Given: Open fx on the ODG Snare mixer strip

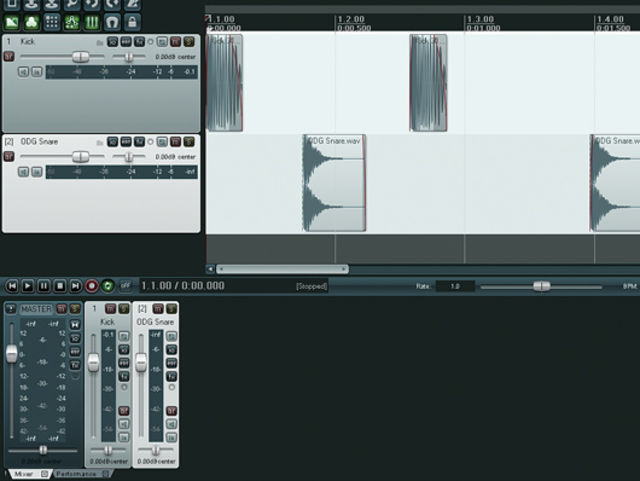Looking at the screenshot, I should (171, 376).
